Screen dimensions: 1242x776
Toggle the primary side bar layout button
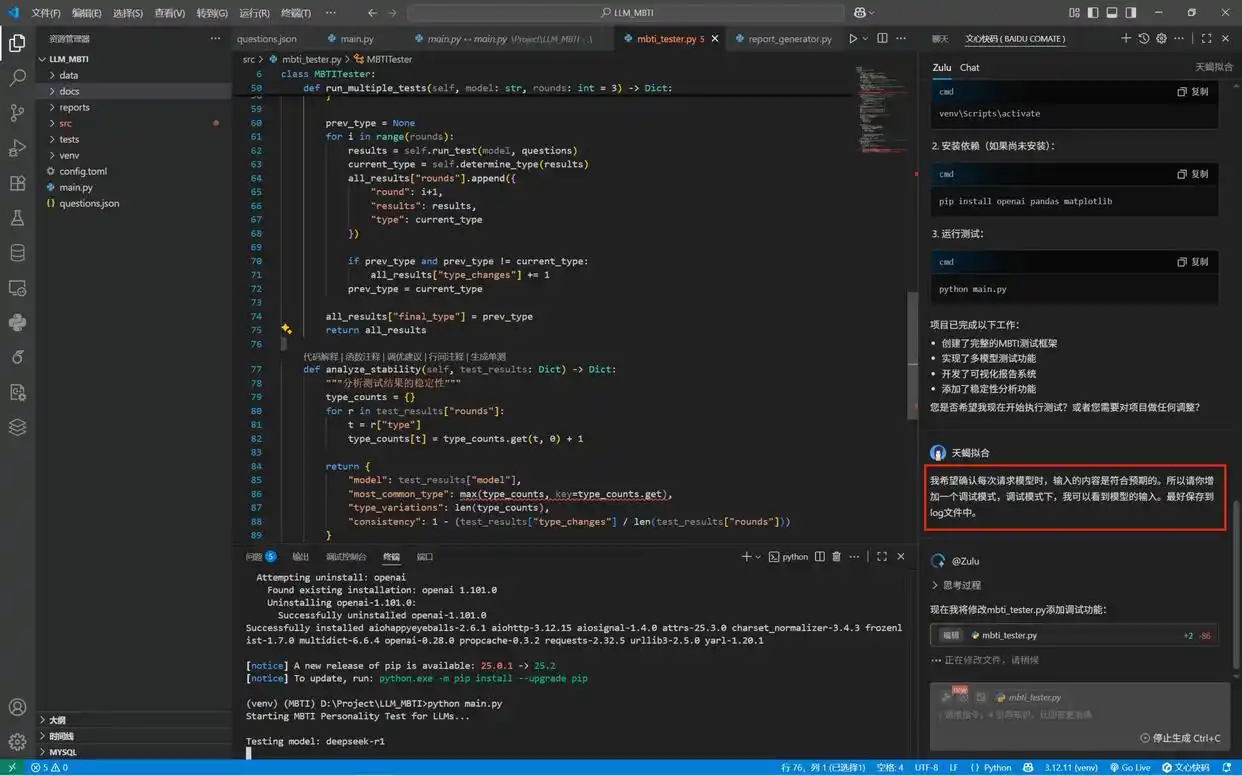click(1093, 13)
